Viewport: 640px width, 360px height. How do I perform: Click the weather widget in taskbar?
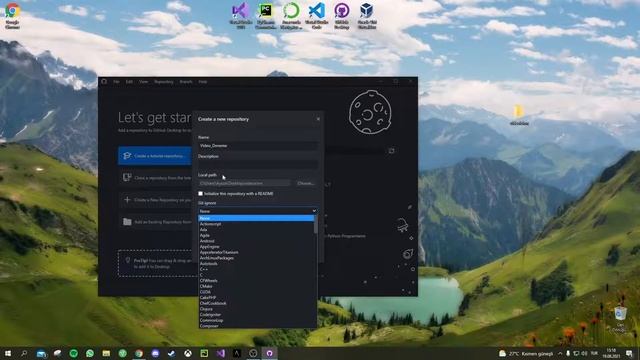coord(526,353)
